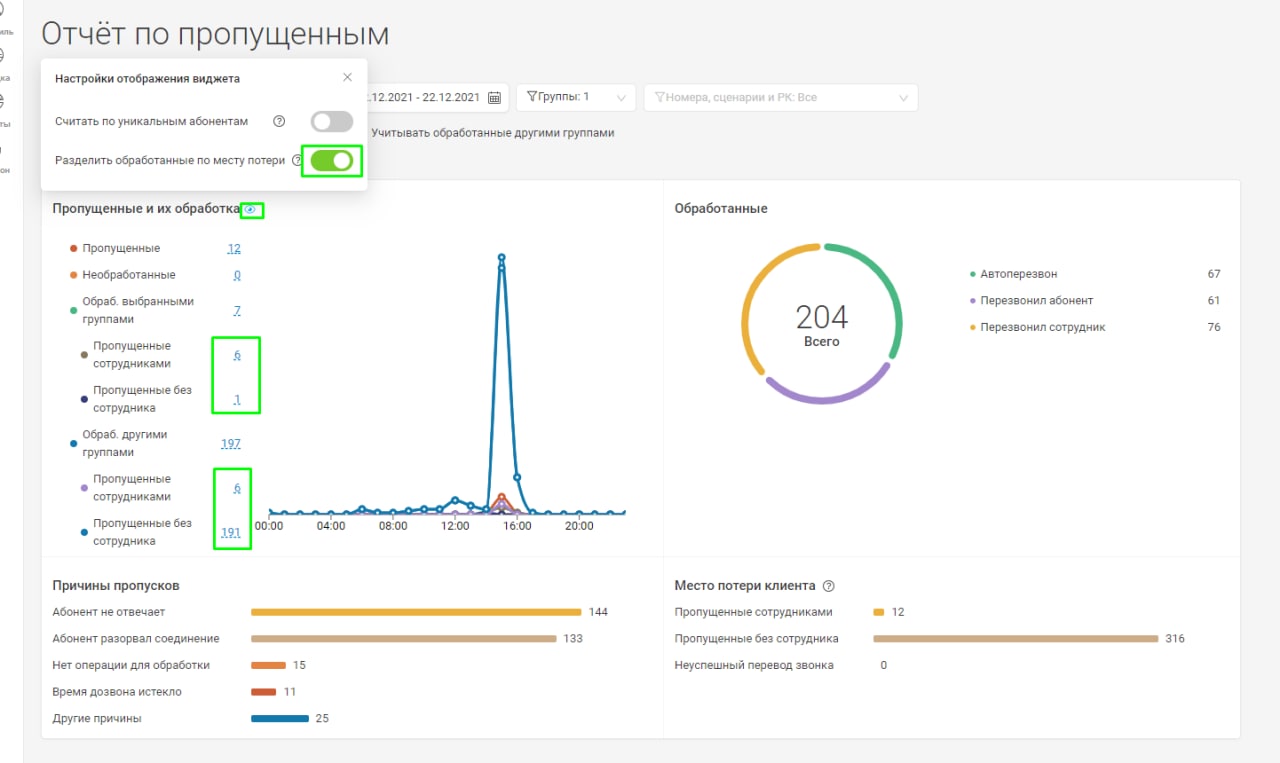Click the tall blue peak point in line chart
The image size is (1280, 763).
[501, 258]
